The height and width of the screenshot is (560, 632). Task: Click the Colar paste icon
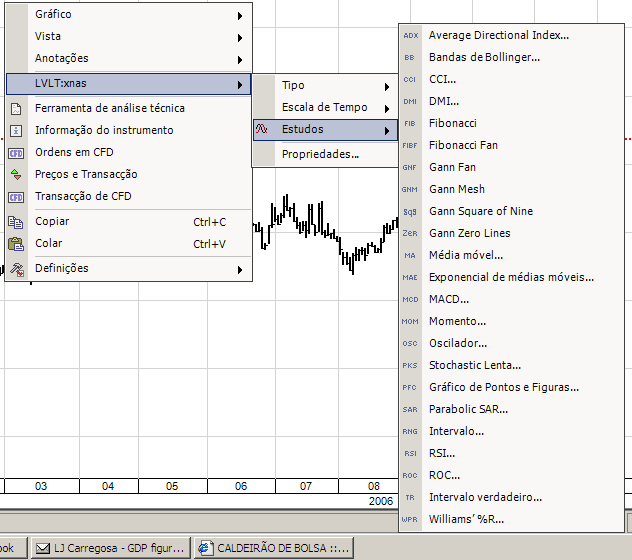(x=16, y=244)
